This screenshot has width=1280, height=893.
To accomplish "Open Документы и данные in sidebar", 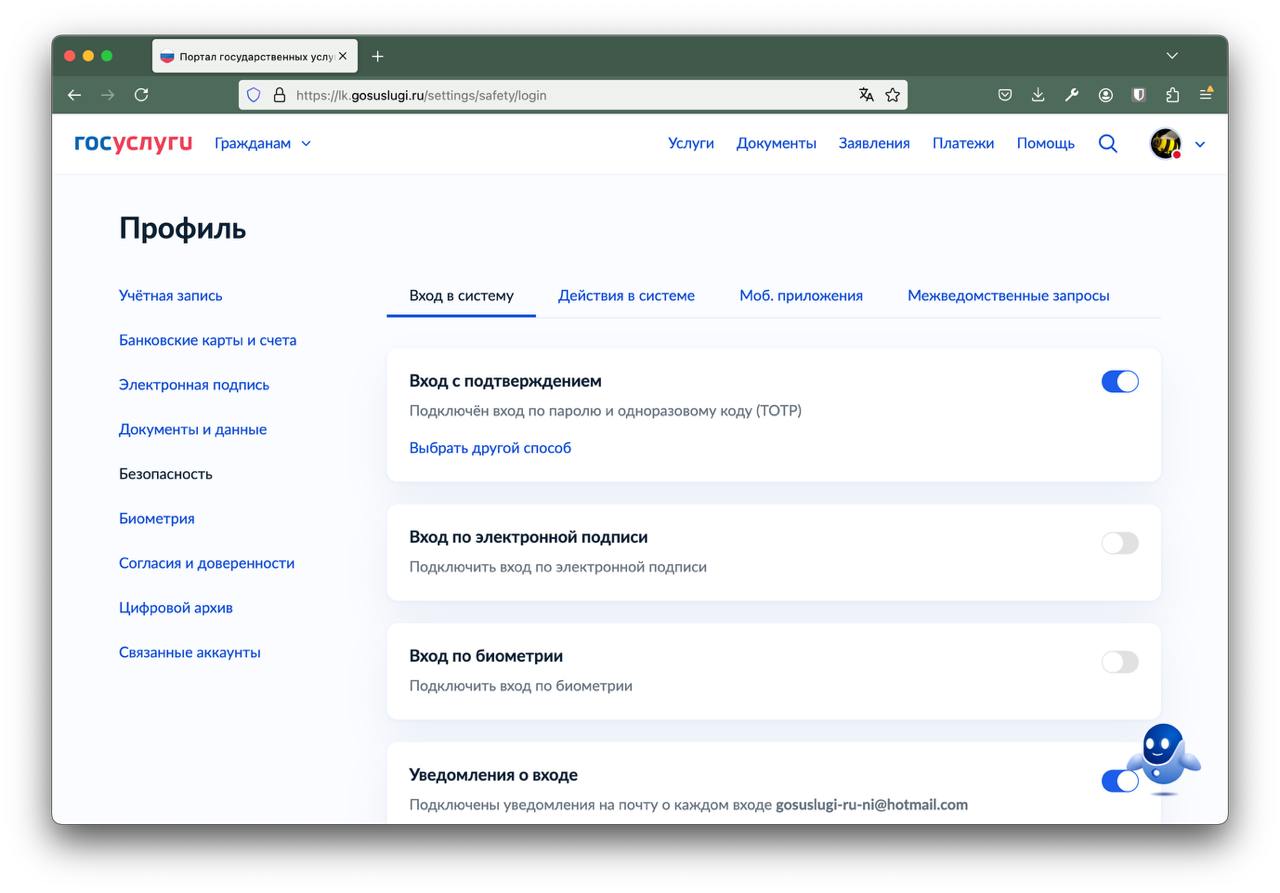I will point(193,429).
